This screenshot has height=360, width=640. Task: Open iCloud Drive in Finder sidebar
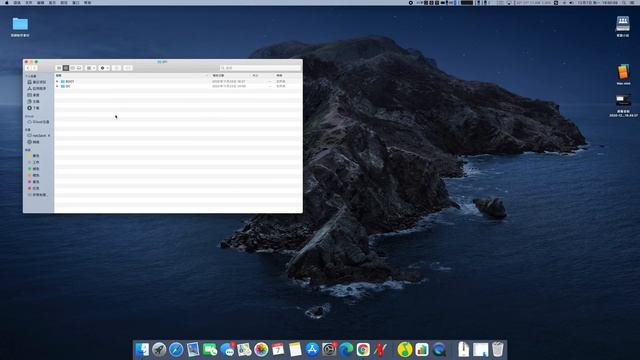pyautogui.click(x=38, y=122)
